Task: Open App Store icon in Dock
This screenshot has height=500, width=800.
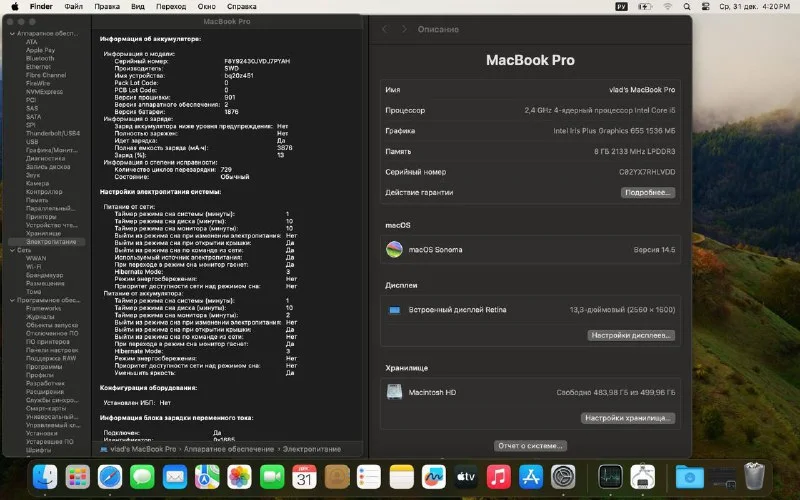Action: 531,478
